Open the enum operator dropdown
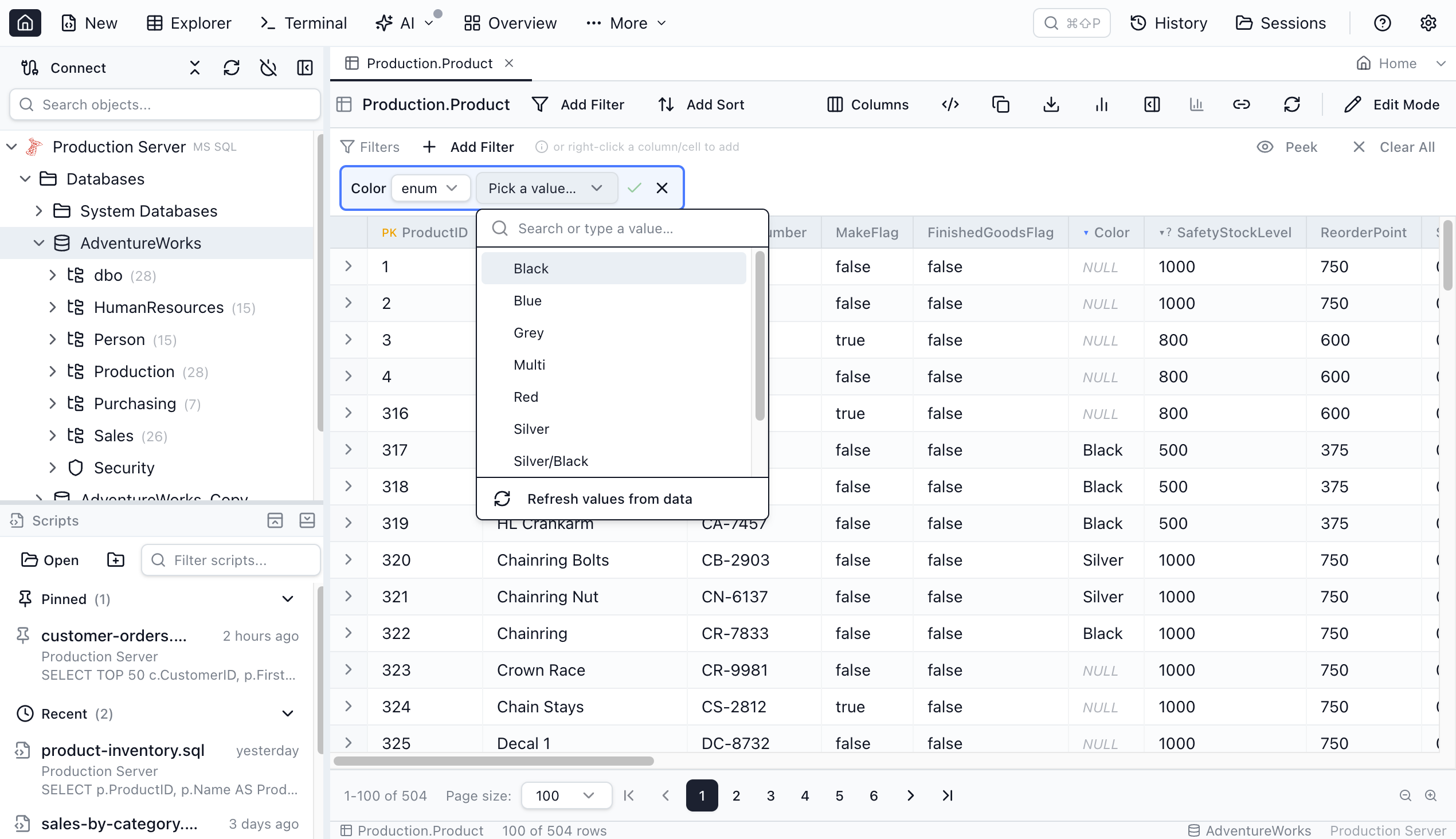The height and width of the screenshot is (839, 1456). coord(430,188)
